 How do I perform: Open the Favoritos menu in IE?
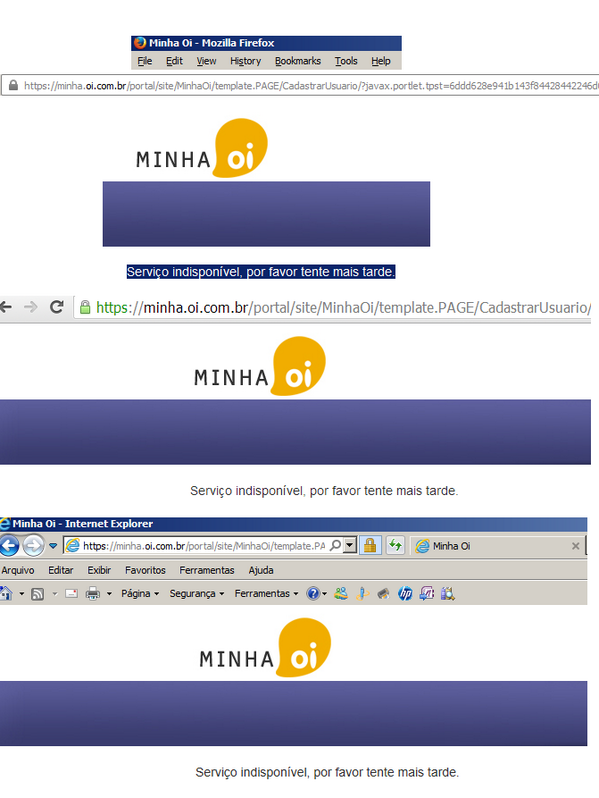point(145,570)
